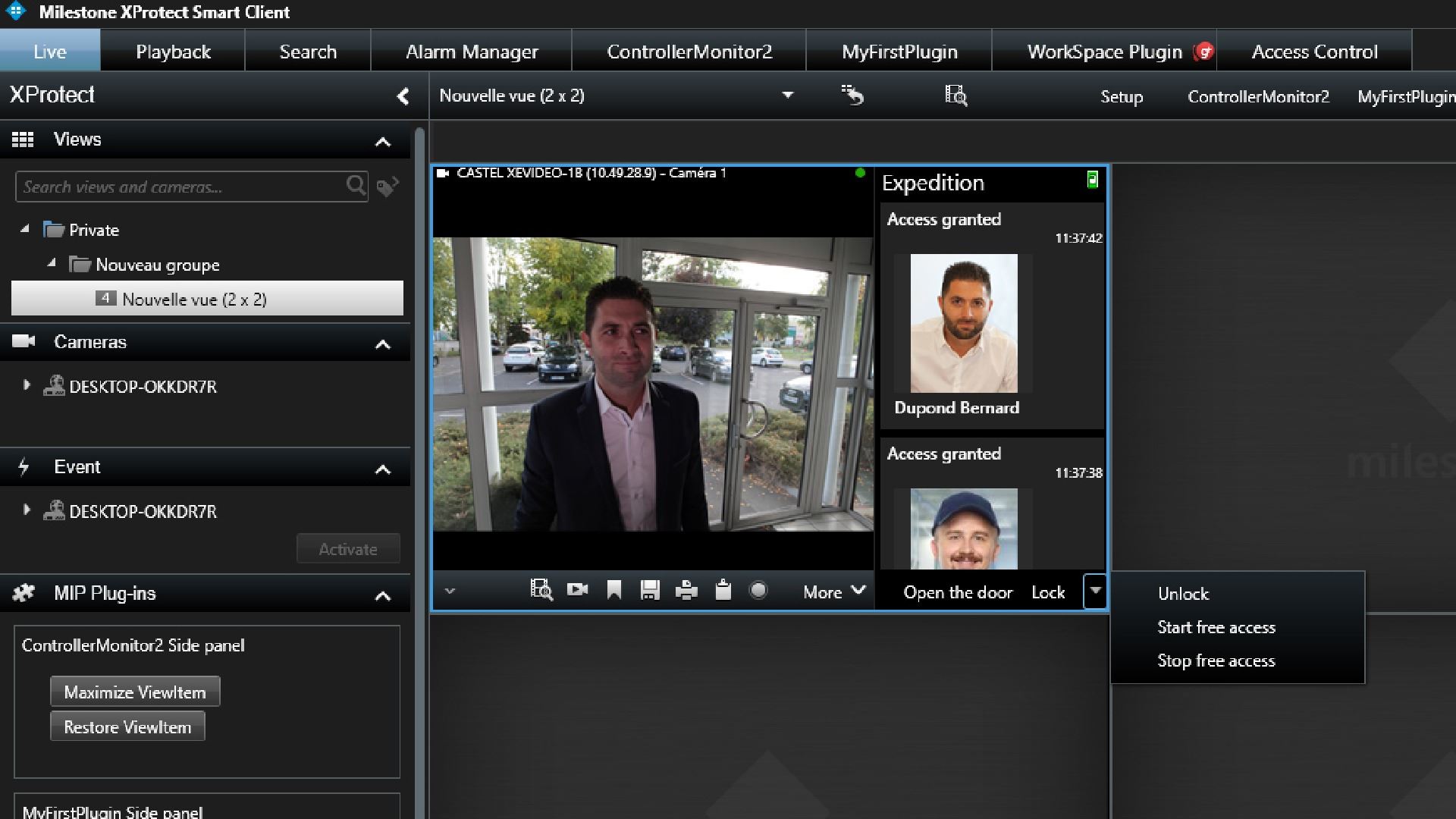Open the More dropdown in camera toolbar
Viewport: 1456px width, 819px height.
coord(834,591)
